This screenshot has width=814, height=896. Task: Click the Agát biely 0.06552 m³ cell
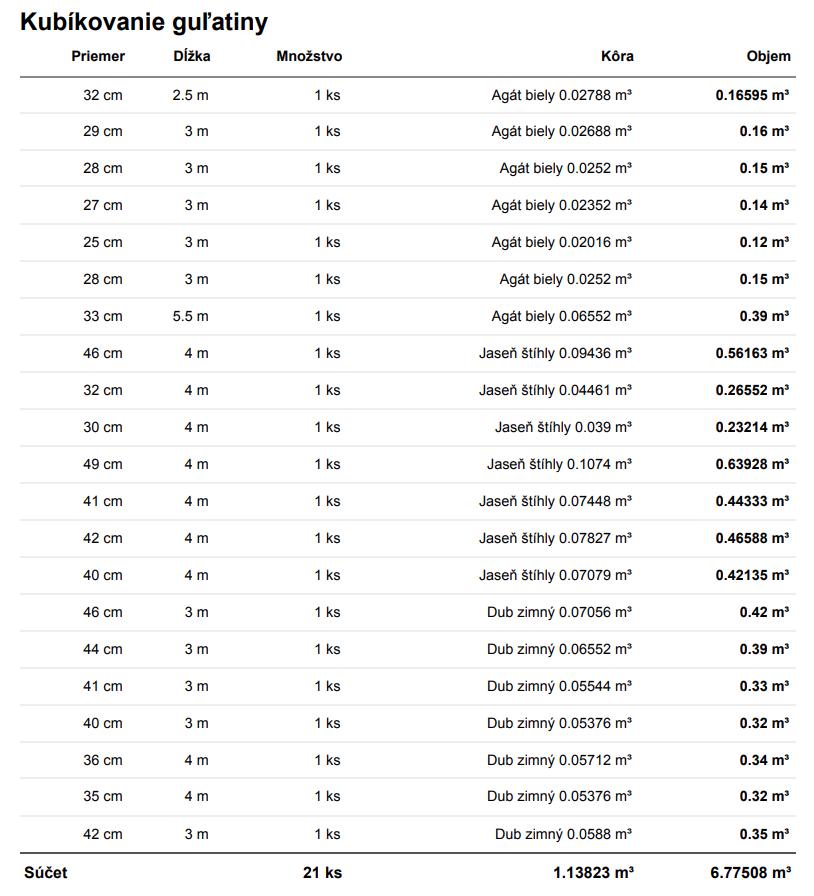coord(561,316)
